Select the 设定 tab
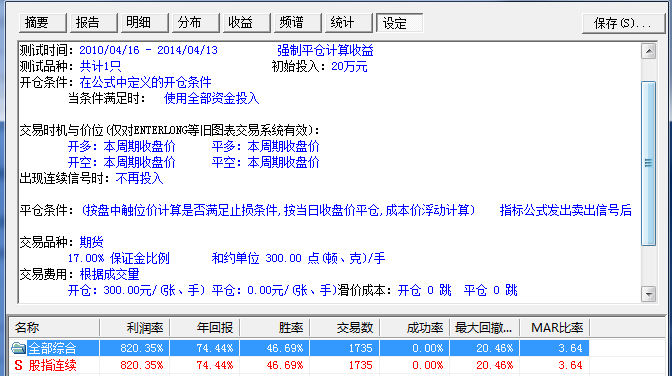Screen dimensions: 672x376 (x=399, y=23)
